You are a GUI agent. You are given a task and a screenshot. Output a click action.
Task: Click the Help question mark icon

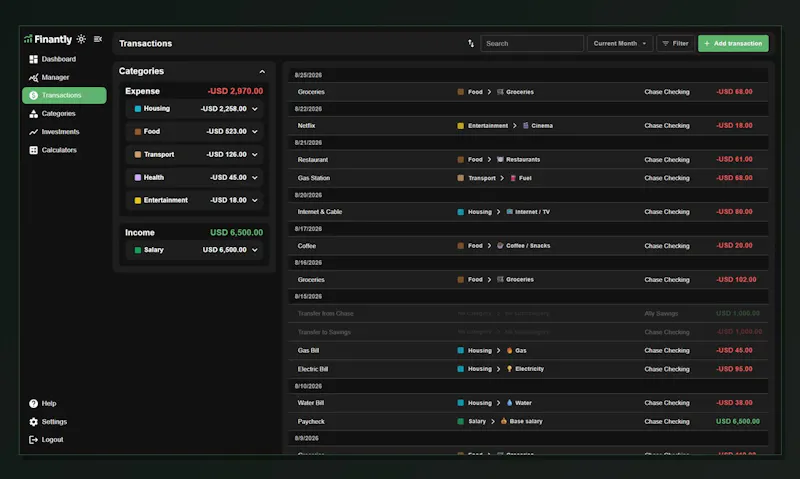pos(34,404)
